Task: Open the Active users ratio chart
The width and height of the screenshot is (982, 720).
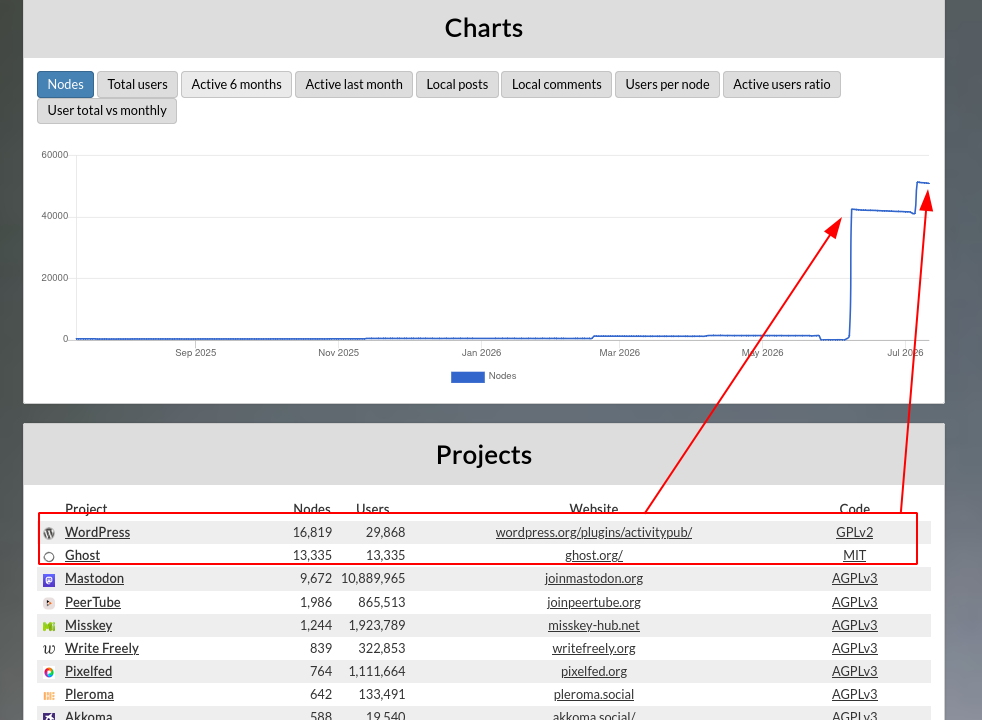Action: tap(782, 85)
